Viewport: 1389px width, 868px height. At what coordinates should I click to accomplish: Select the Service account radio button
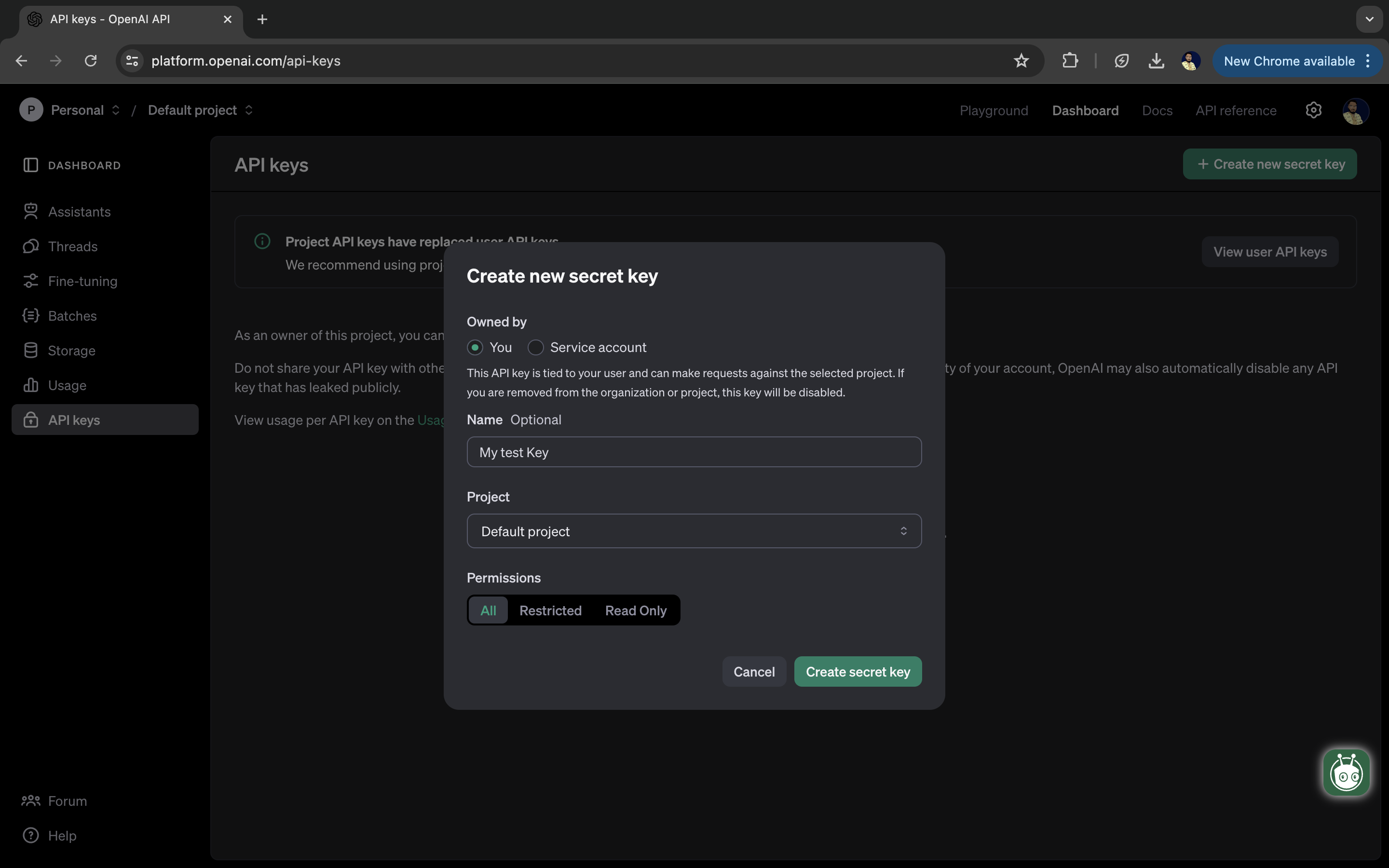pyautogui.click(x=535, y=347)
